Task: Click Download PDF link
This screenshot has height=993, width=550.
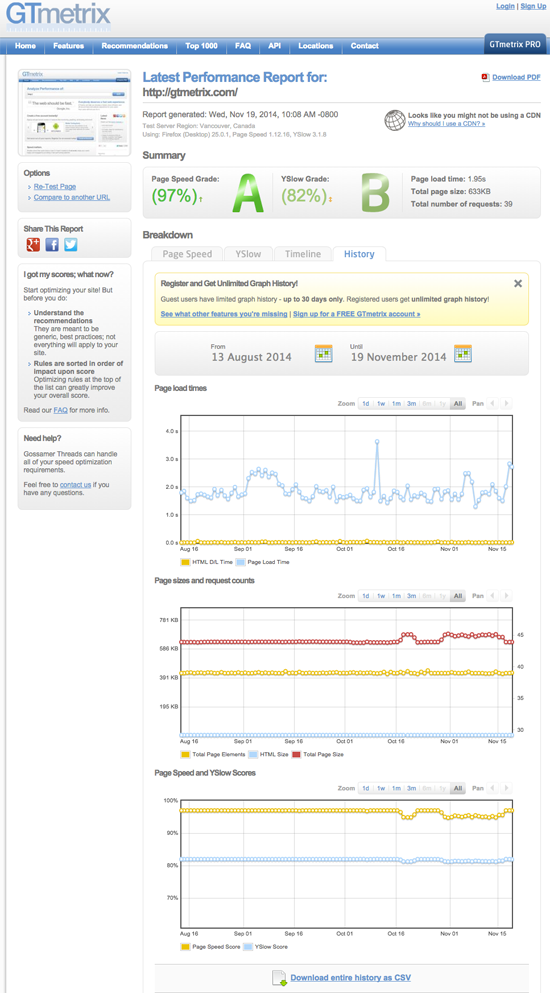Action: coord(516,77)
